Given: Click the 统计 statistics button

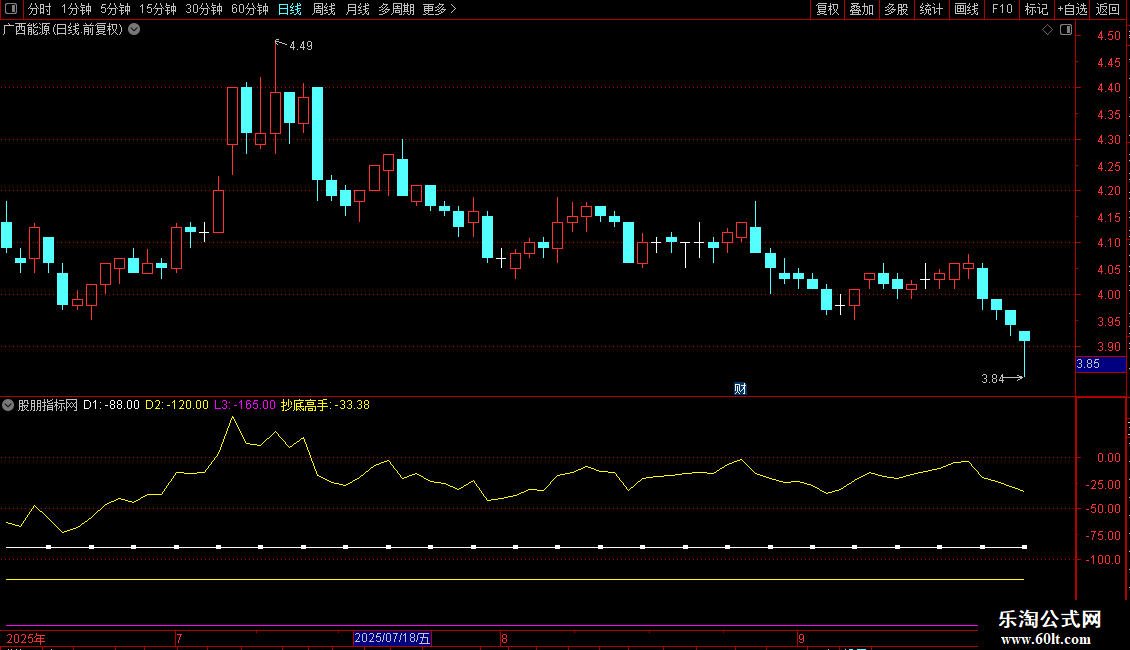Looking at the screenshot, I should (x=931, y=9).
